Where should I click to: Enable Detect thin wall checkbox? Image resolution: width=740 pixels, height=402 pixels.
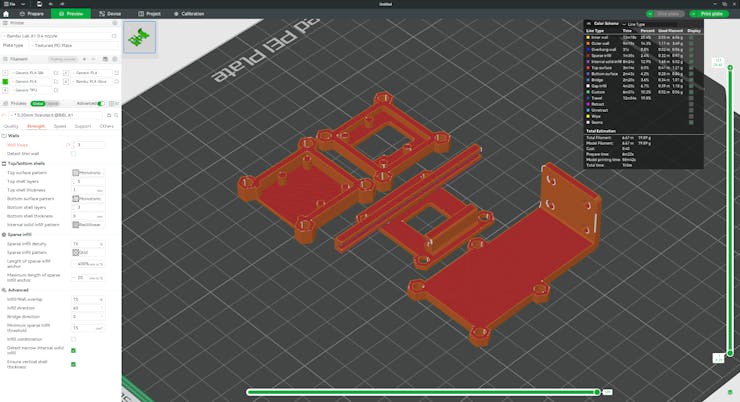73,154
